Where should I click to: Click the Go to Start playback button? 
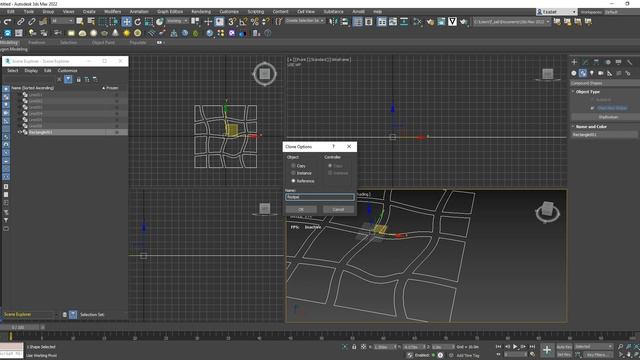(x=498, y=347)
